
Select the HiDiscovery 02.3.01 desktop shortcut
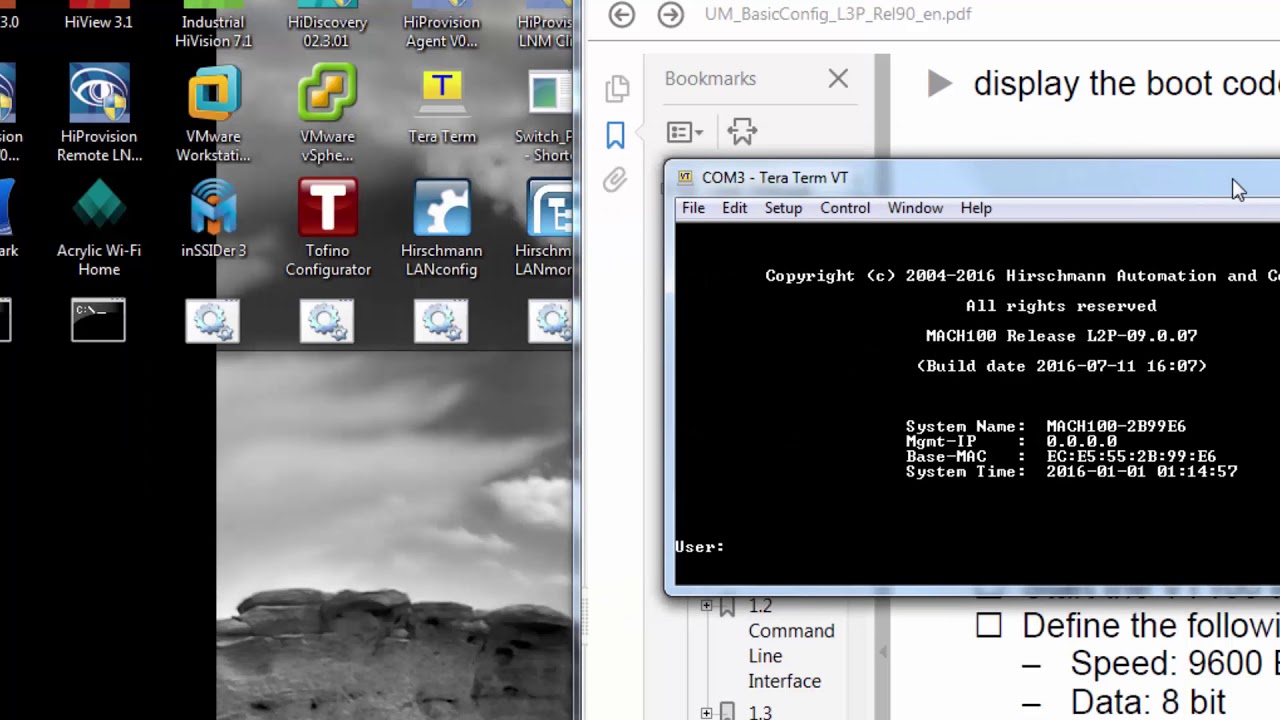coord(327,25)
